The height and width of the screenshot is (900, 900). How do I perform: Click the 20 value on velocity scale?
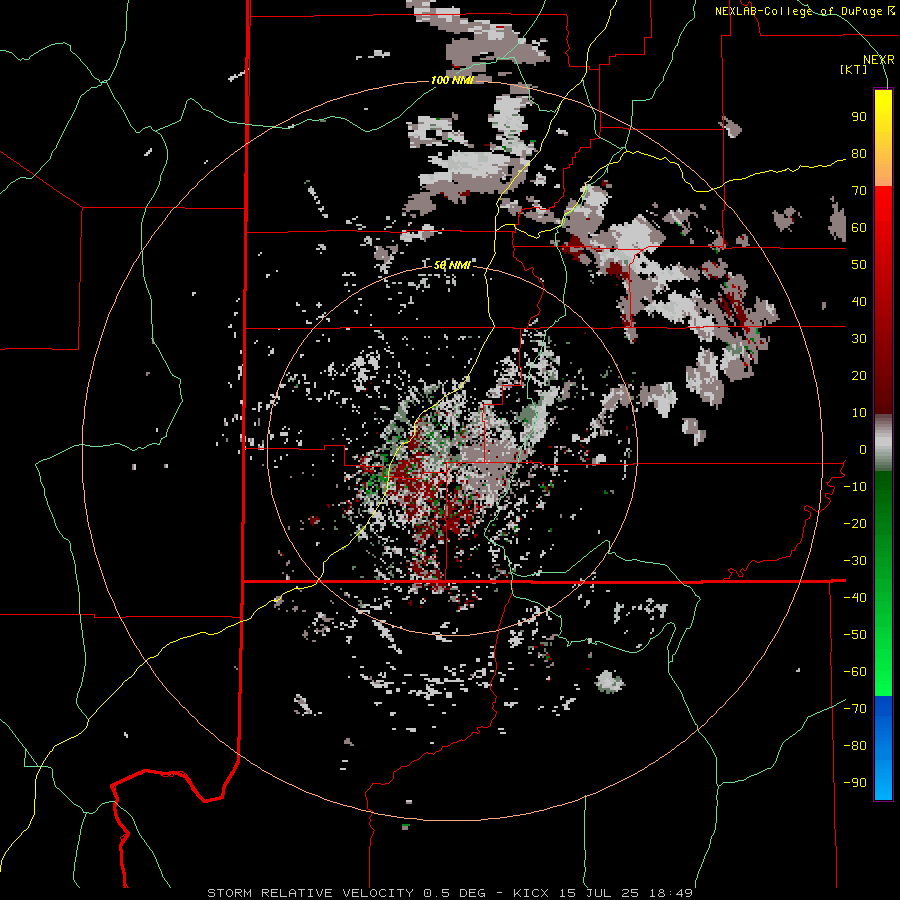click(859, 376)
